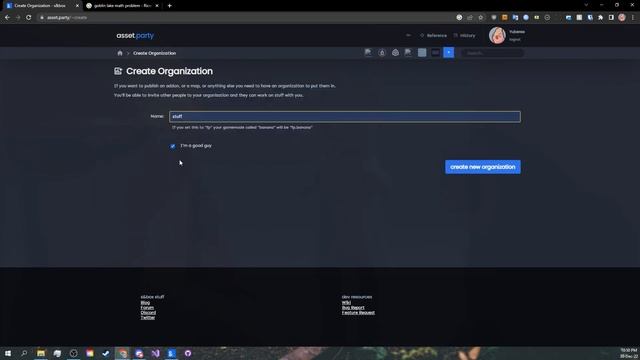This screenshot has width=640, height=360.
Task: Switch to the goblin lake math problem tab
Action: tap(122, 6)
